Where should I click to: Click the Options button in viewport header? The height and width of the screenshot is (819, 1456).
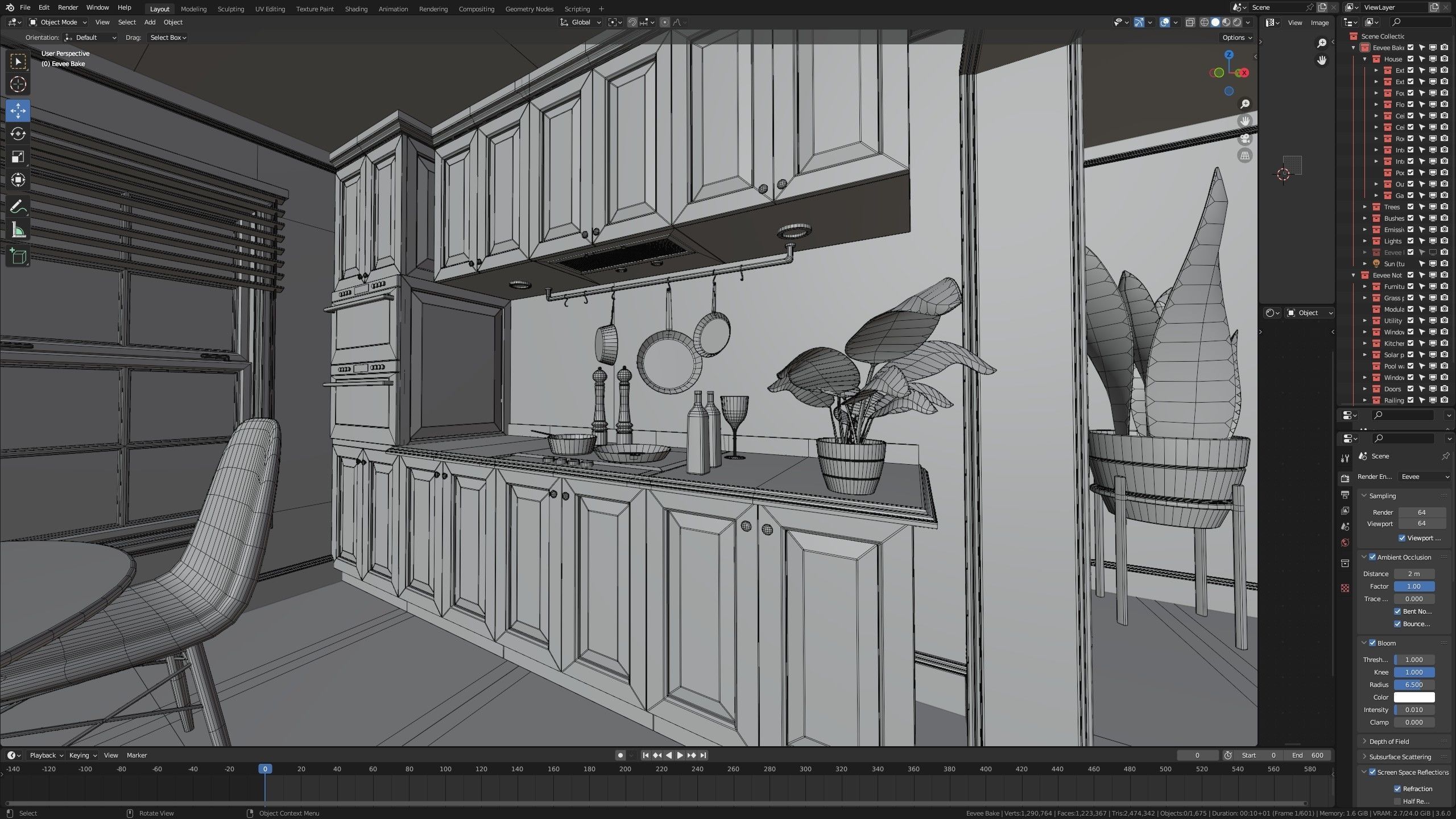click(x=1237, y=38)
